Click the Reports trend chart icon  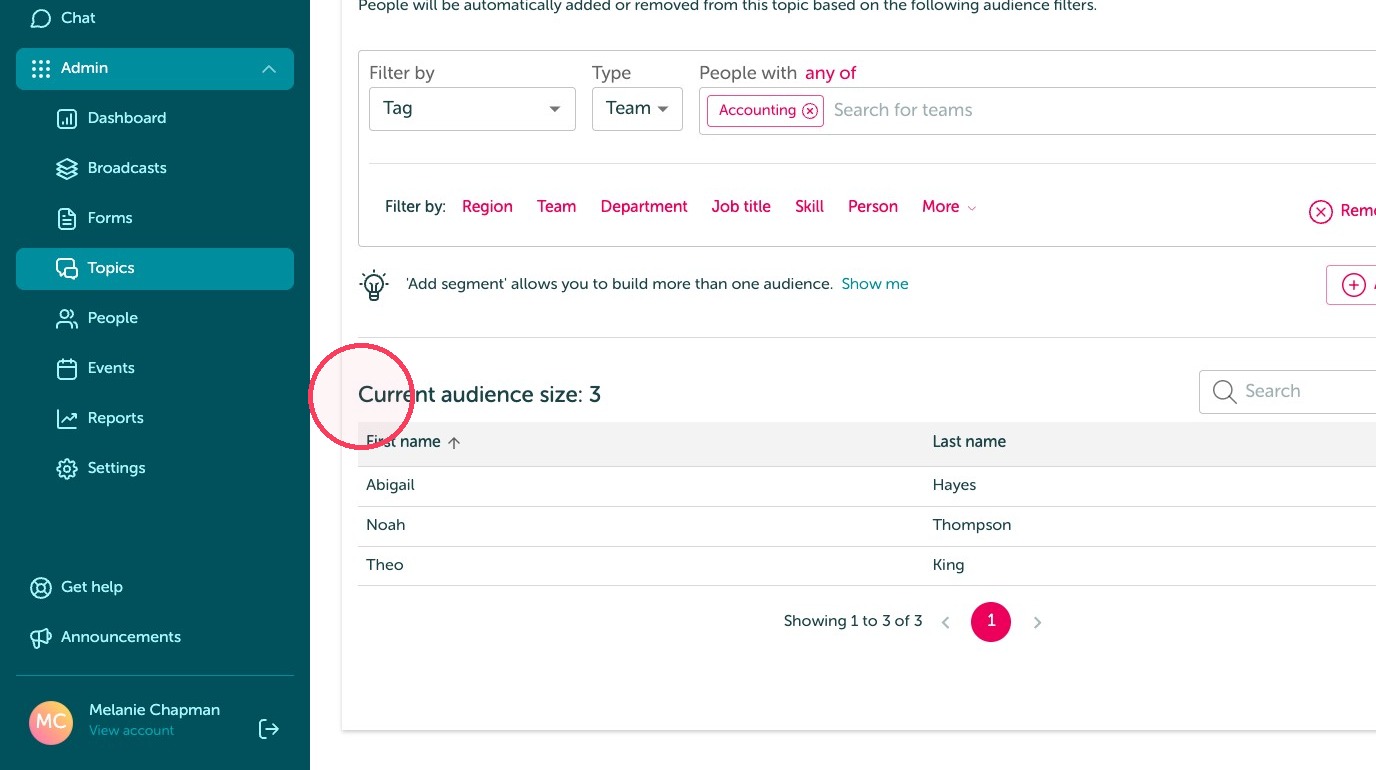pyautogui.click(x=67, y=418)
